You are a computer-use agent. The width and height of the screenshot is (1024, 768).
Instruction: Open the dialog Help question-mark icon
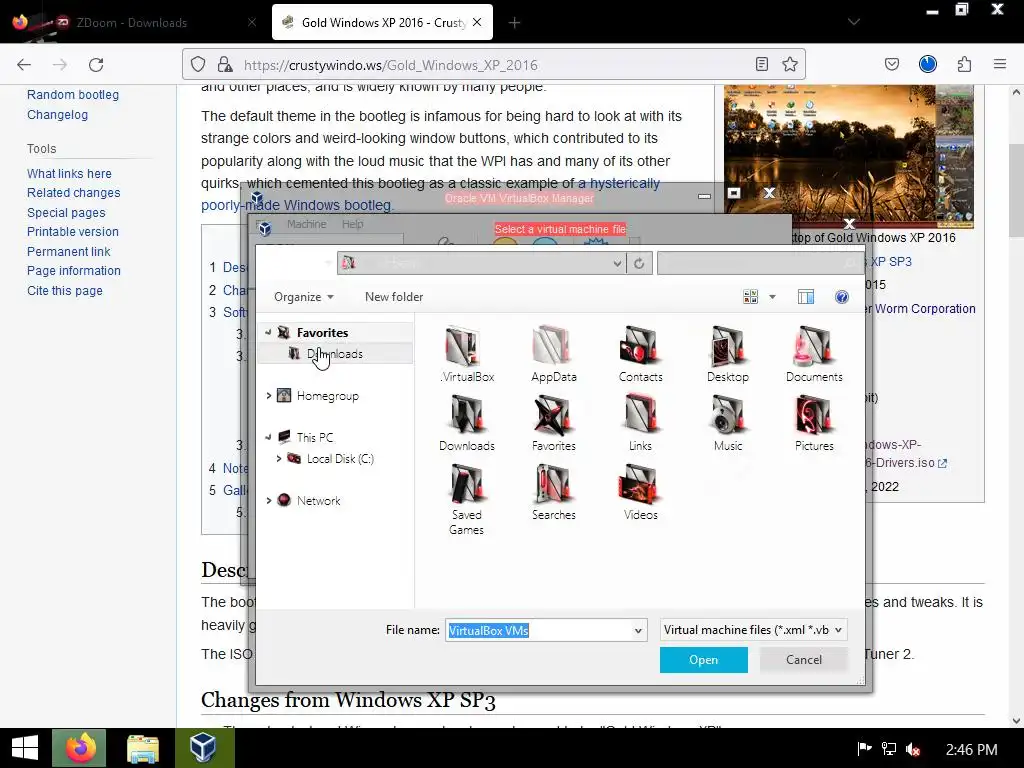pyautogui.click(x=842, y=297)
